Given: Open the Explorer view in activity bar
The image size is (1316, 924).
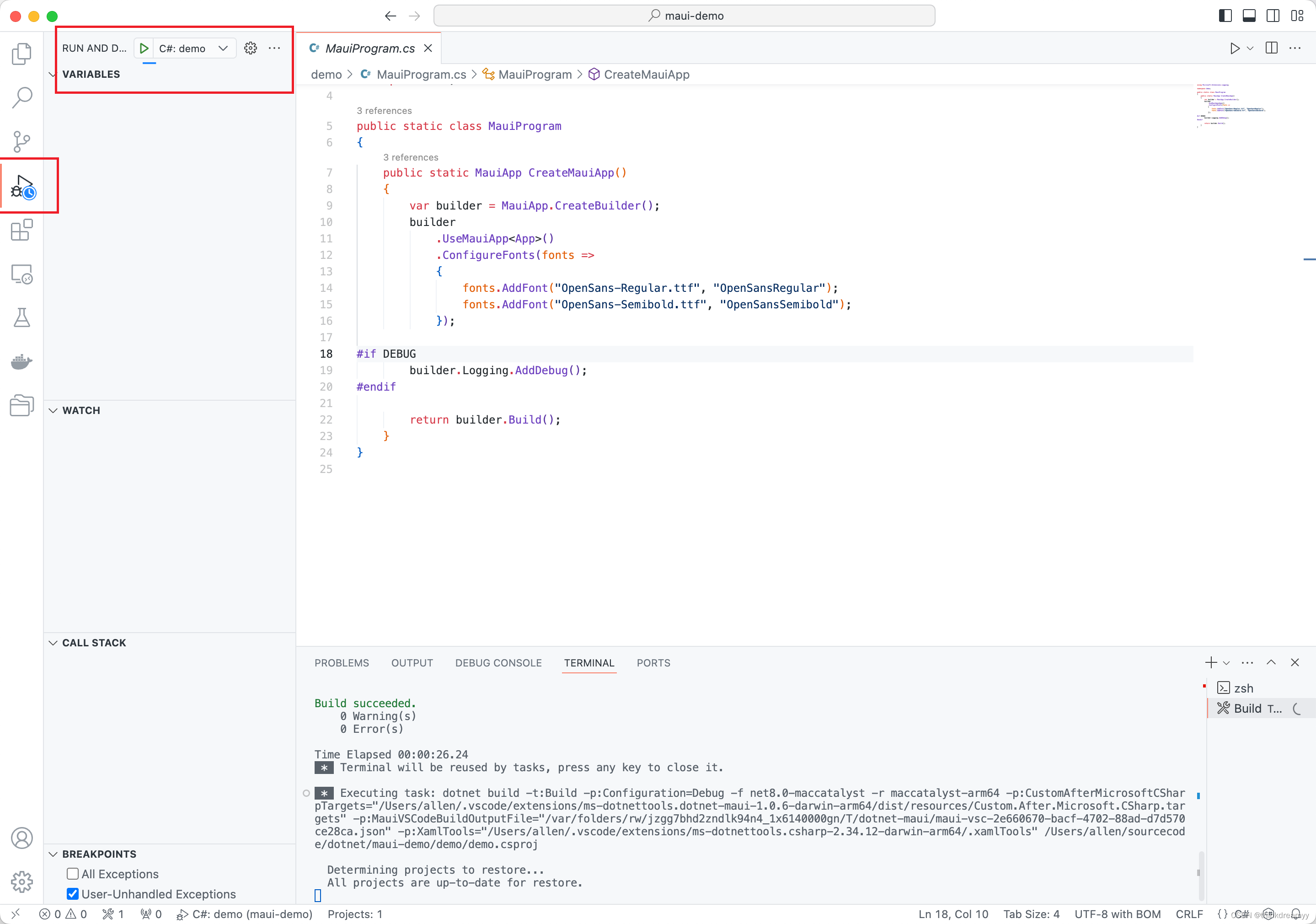Looking at the screenshot, I should [x=21, y=54].
